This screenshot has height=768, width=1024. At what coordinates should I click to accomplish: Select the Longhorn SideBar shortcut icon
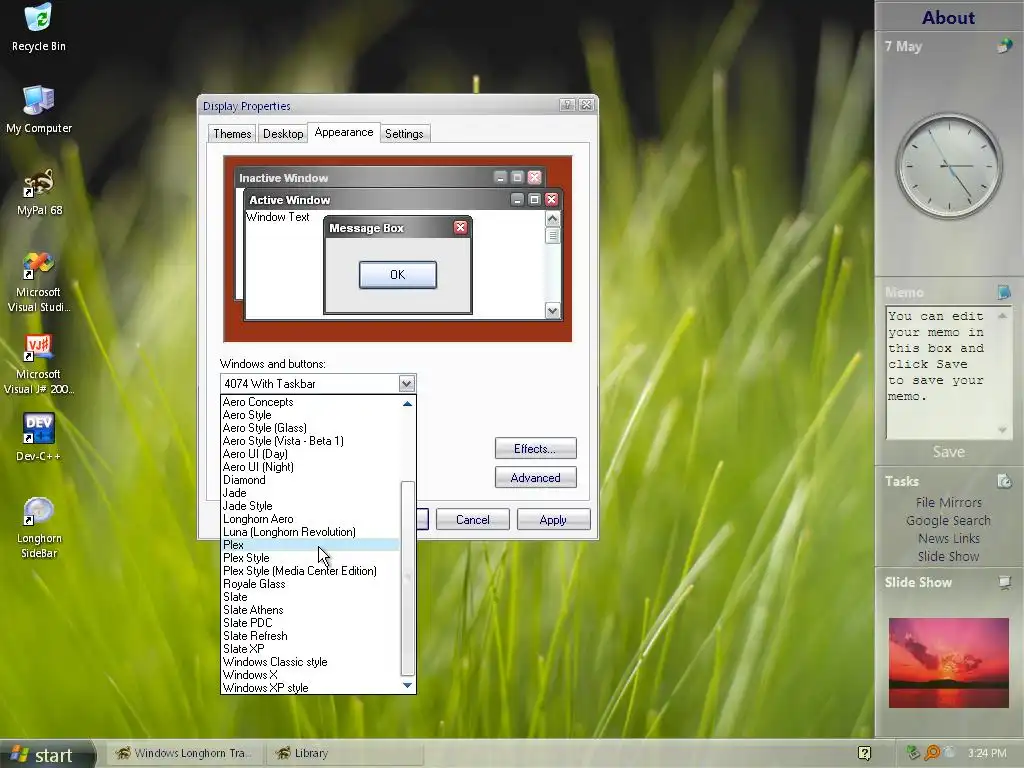click(x=39, y=528)
